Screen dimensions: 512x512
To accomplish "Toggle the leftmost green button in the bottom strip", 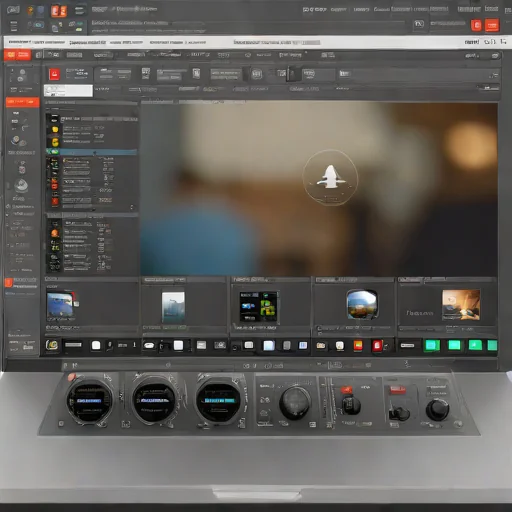I will pos(432,345).
